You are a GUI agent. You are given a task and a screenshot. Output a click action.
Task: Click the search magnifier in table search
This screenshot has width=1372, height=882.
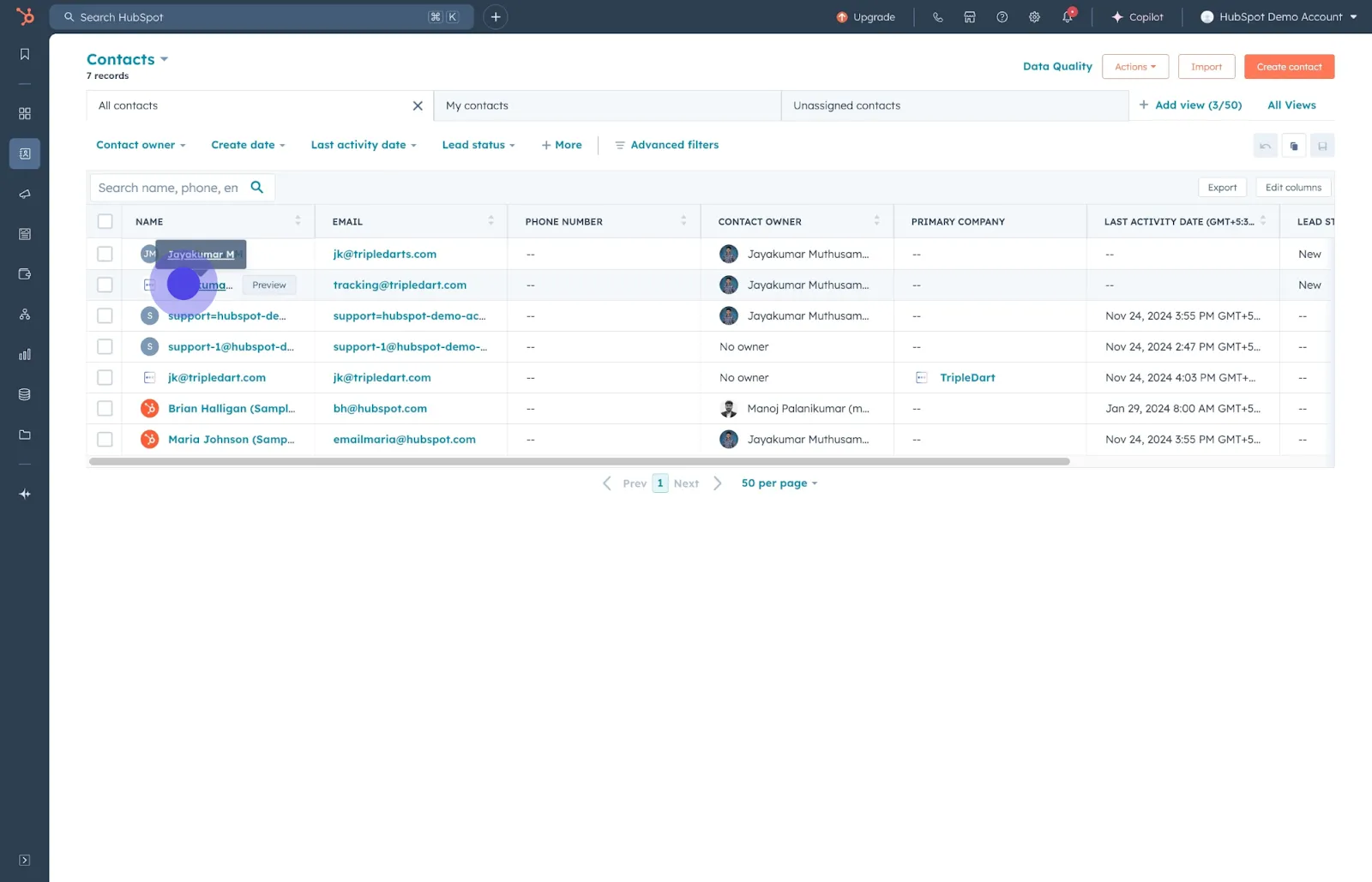[257, 187]
